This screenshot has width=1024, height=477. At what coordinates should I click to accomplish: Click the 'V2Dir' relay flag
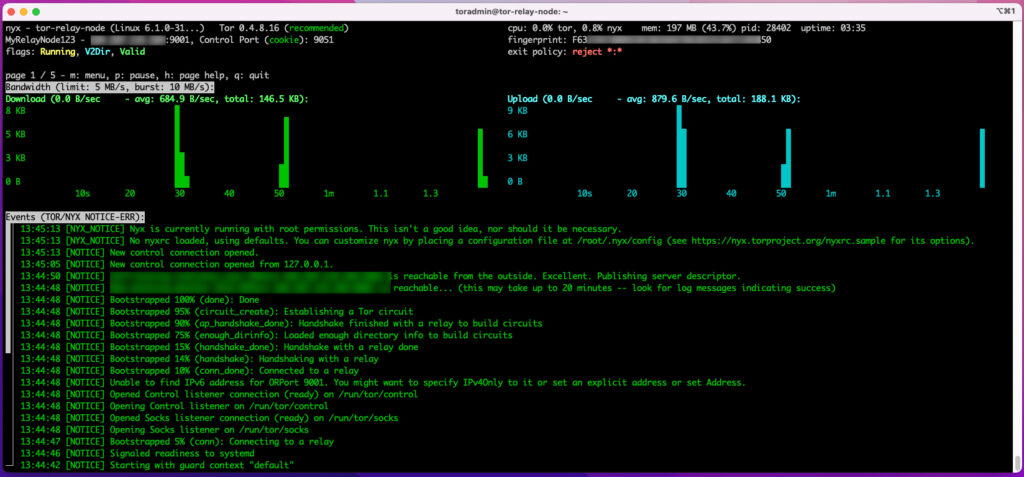(101, 52)
